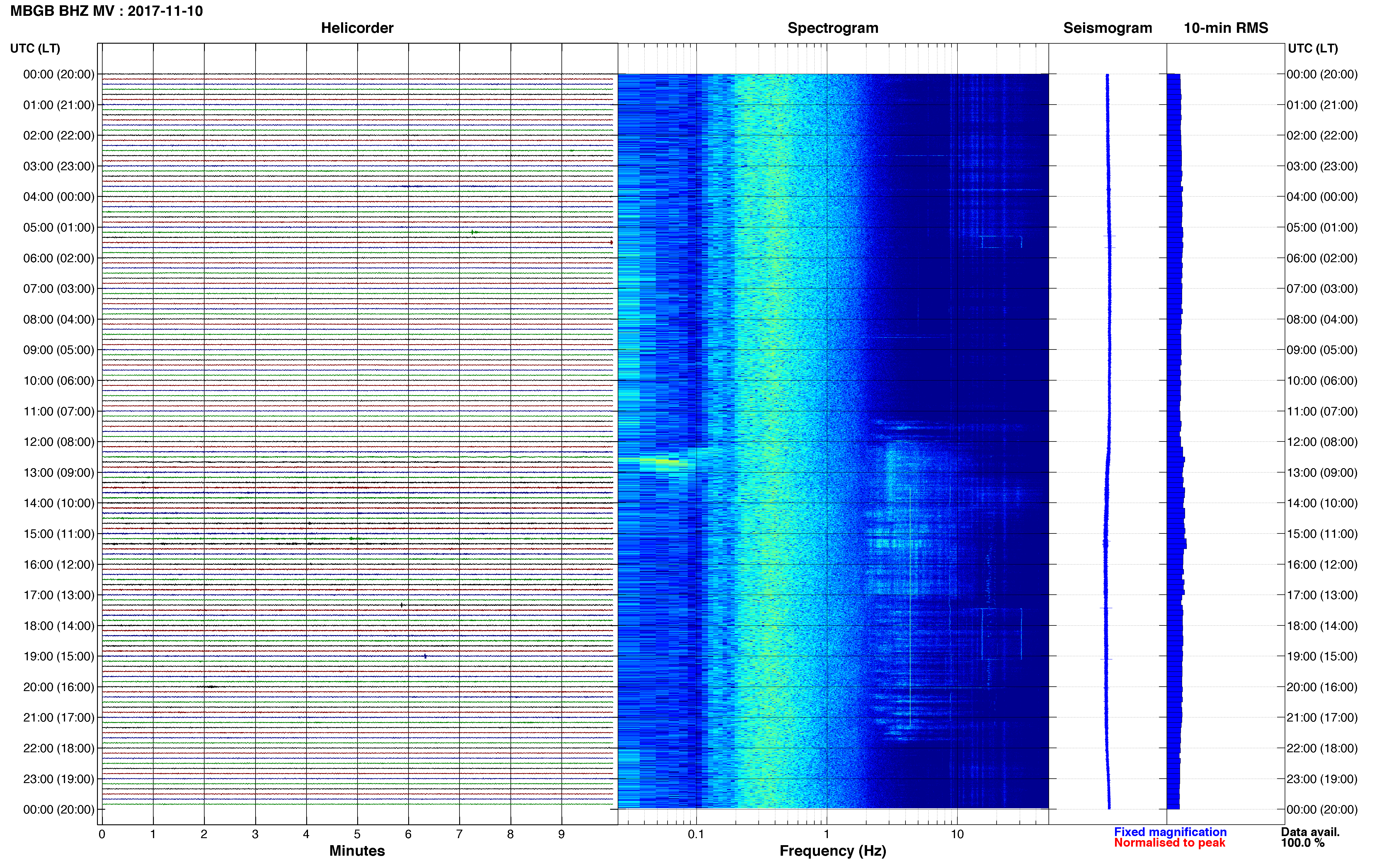1389x868 pixels.
Task: Click left-axis time label '09:00 (05:00)'
Action: click(59, 350)
